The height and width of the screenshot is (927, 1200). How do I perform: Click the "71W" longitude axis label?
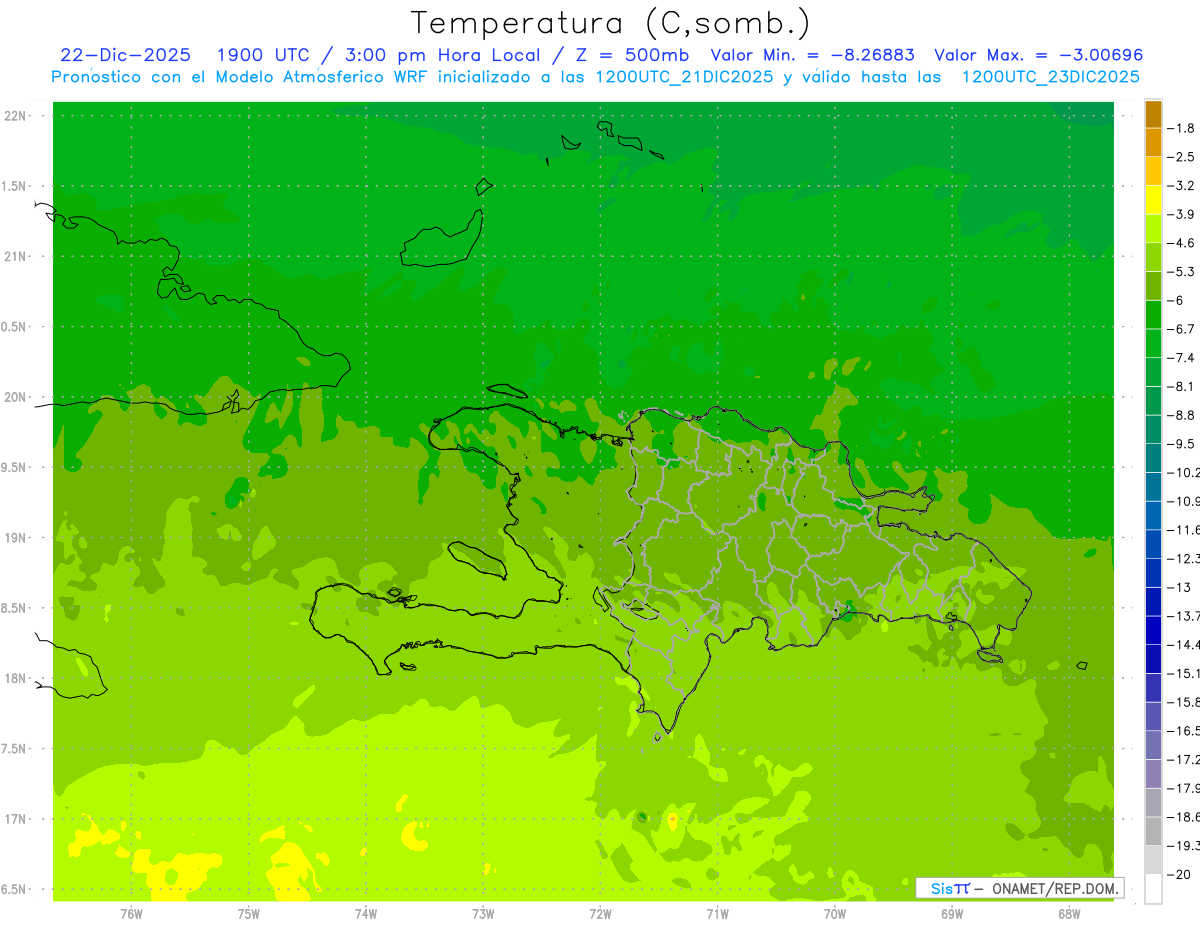point(717,914)
